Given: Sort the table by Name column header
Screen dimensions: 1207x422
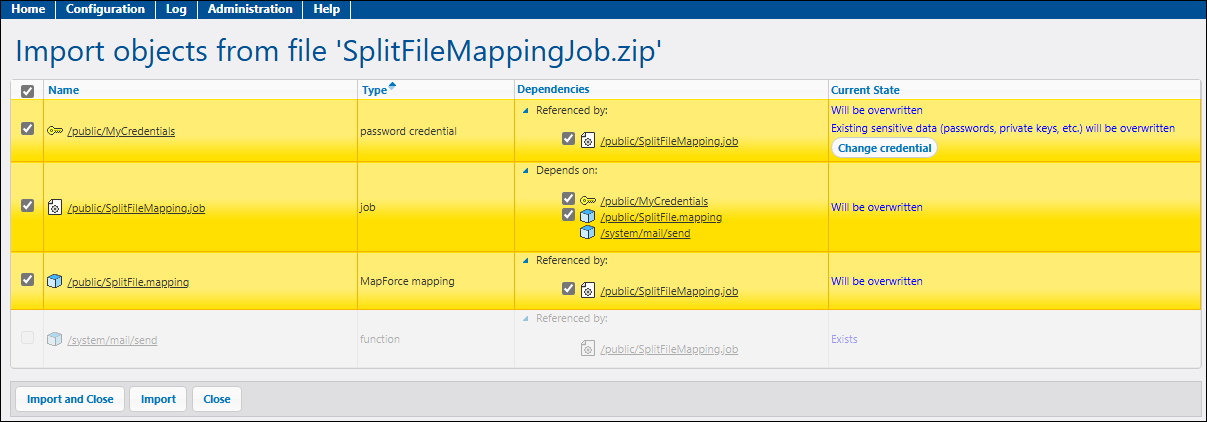Looking at the screenshot, I should 63,90.
